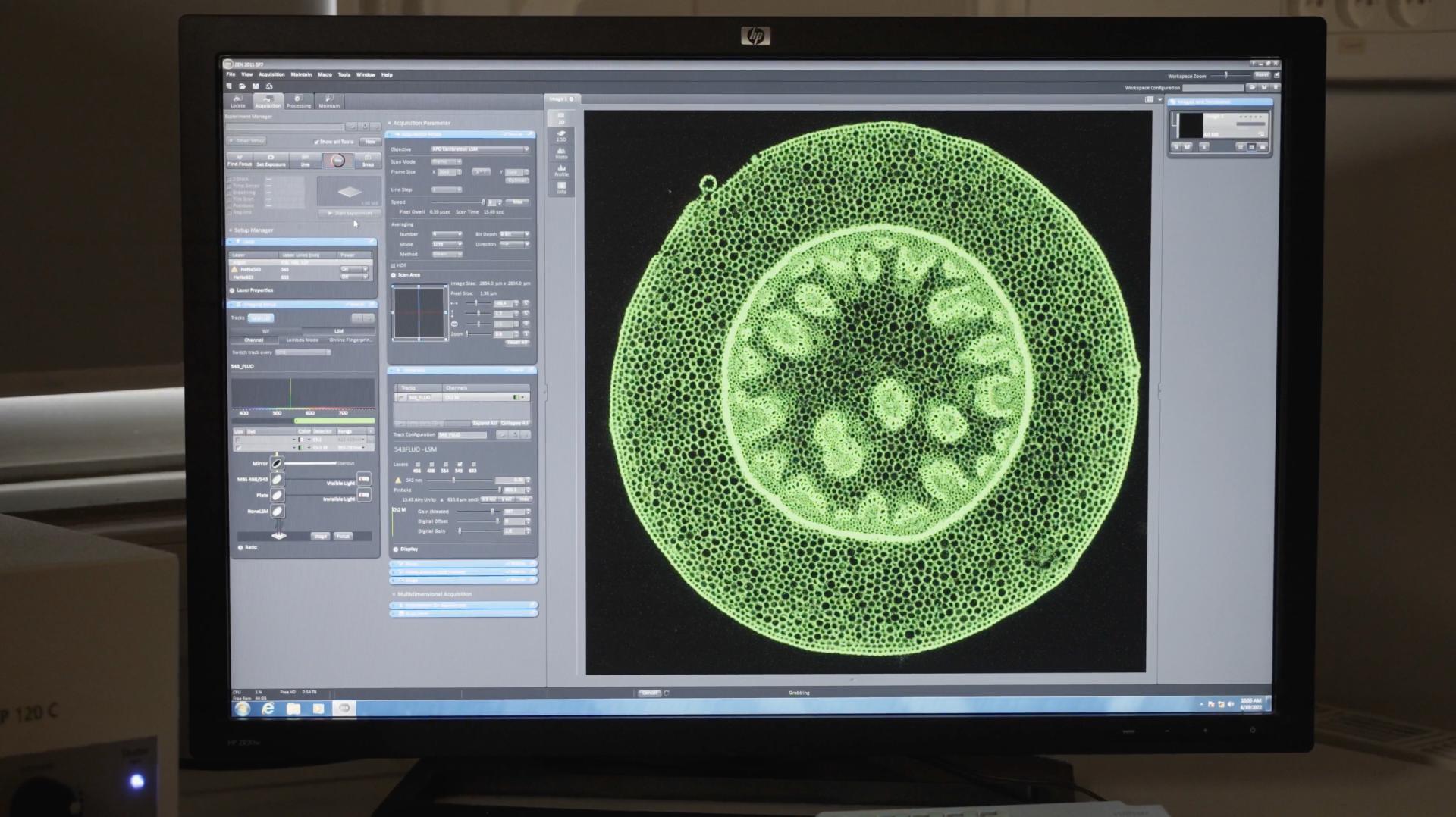The width and height of the screenshot is (1456, 817).
Task: Select the 2.5D view icon
Action: (x=561, y=136)
